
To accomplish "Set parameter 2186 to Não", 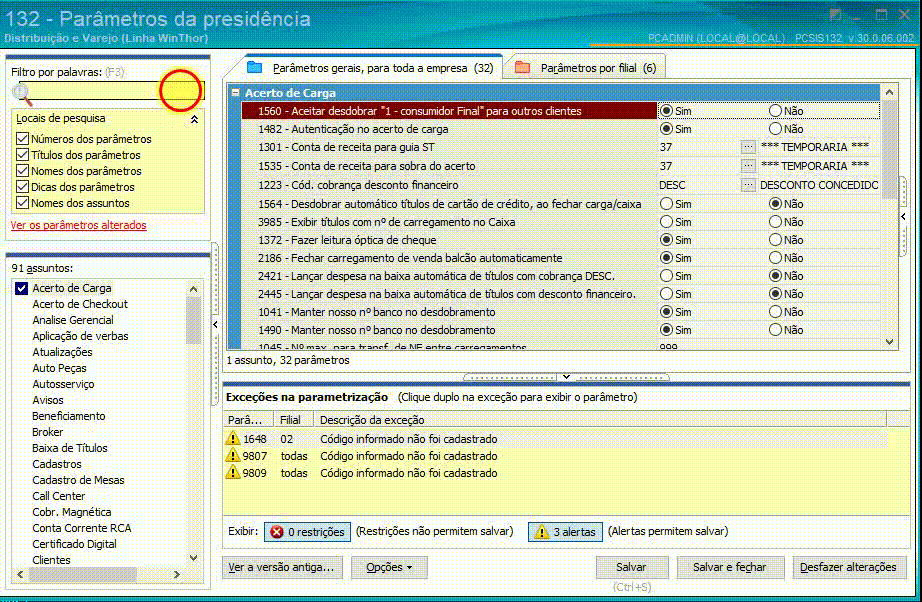I will (x=776, y=257).
